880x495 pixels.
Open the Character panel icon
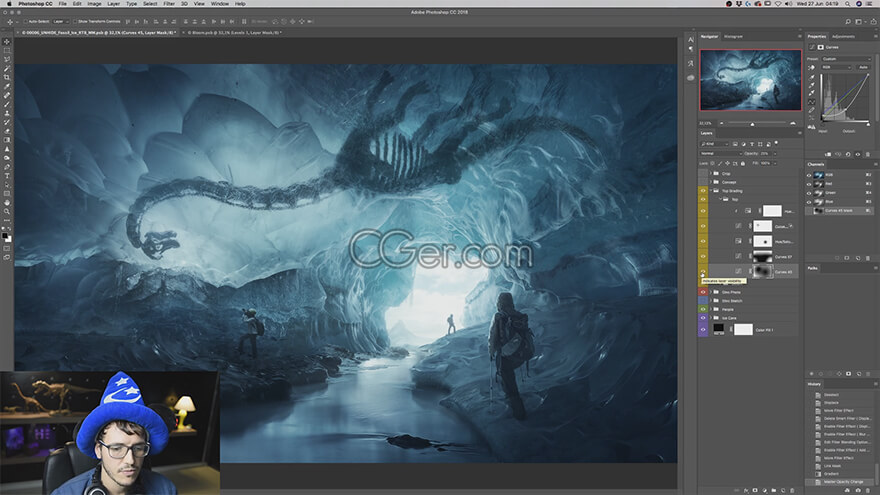click(x=690, y=40)
